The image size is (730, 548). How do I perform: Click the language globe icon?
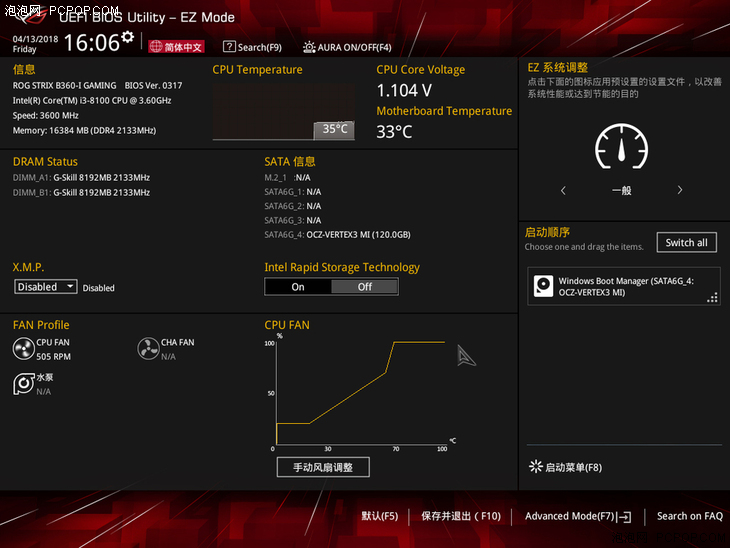pos(156,47)
